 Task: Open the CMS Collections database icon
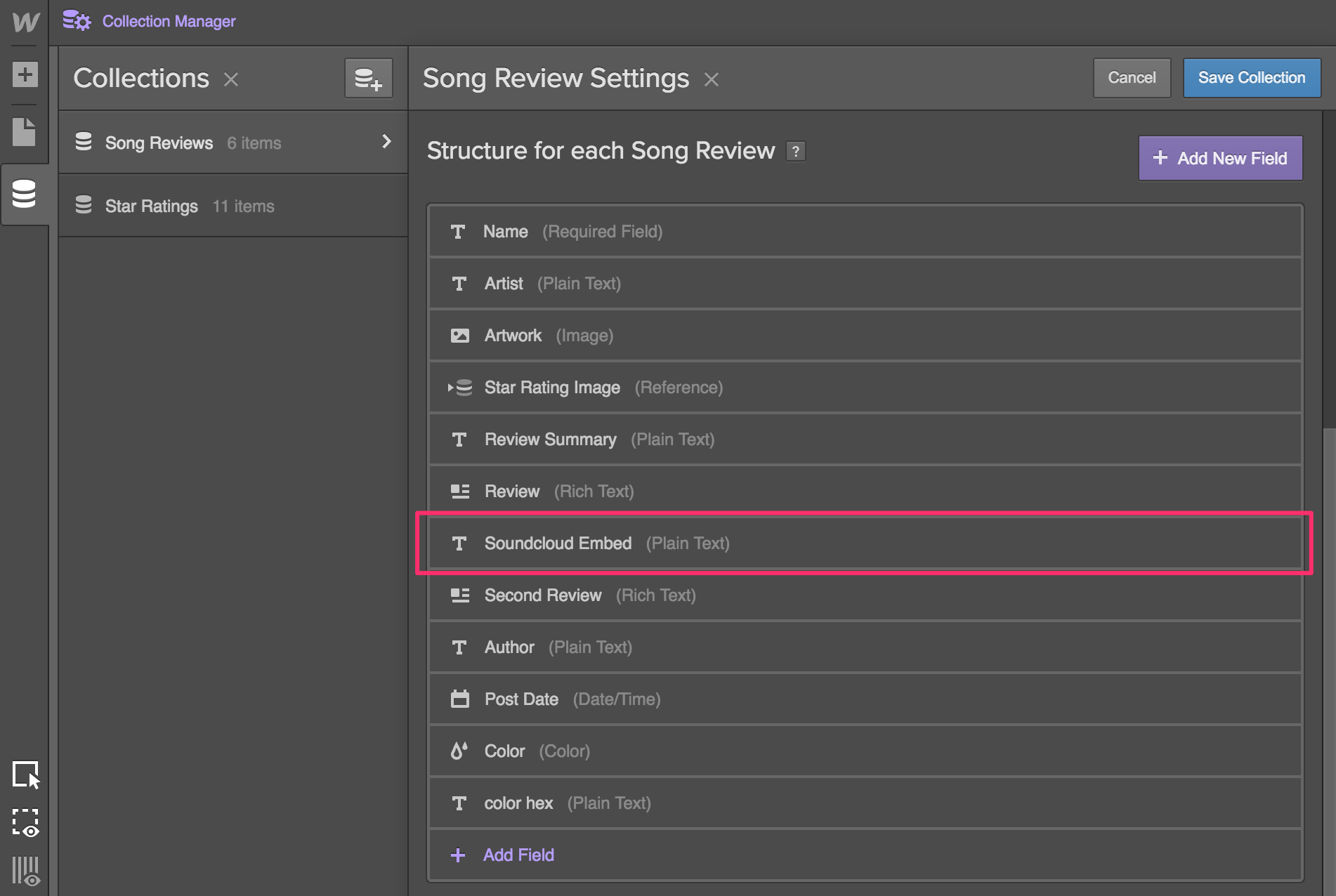pos(24,194)
